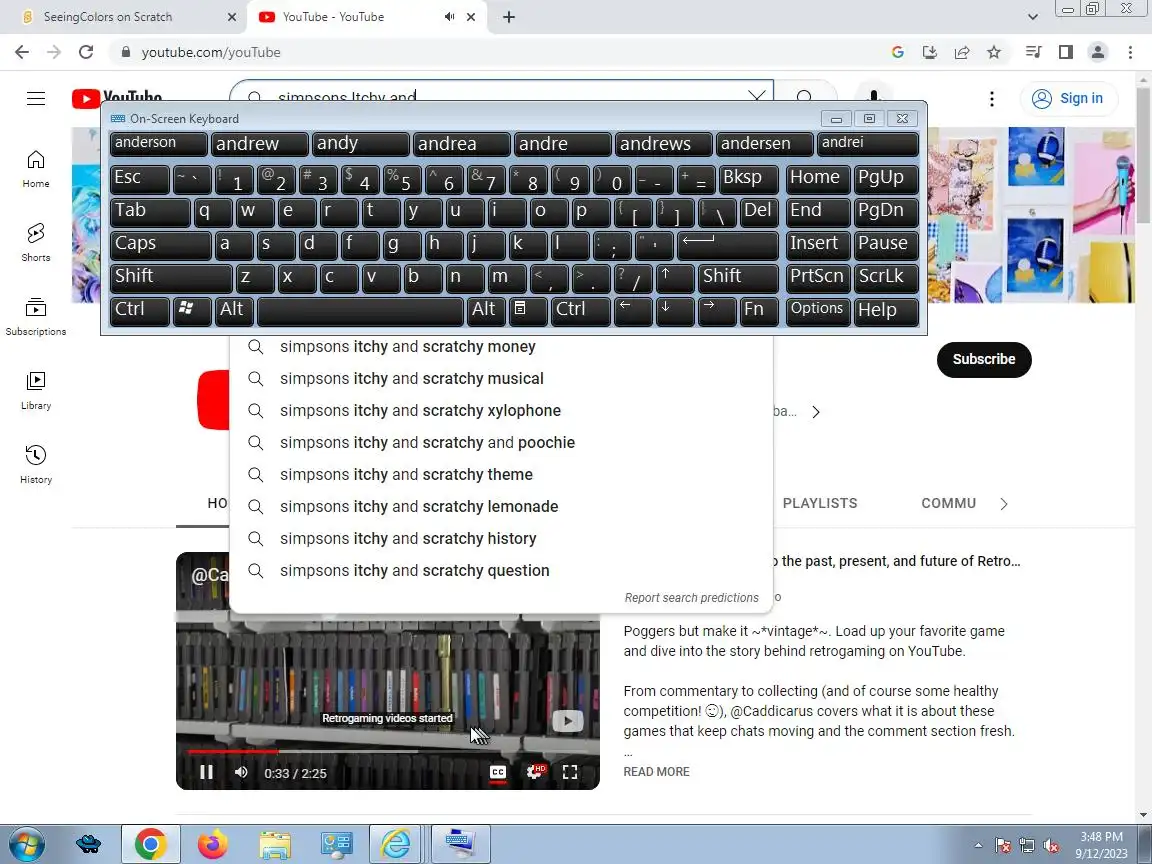
Task: Toggle the ScrLk key on the keyboard
Action: pos(887,278)
